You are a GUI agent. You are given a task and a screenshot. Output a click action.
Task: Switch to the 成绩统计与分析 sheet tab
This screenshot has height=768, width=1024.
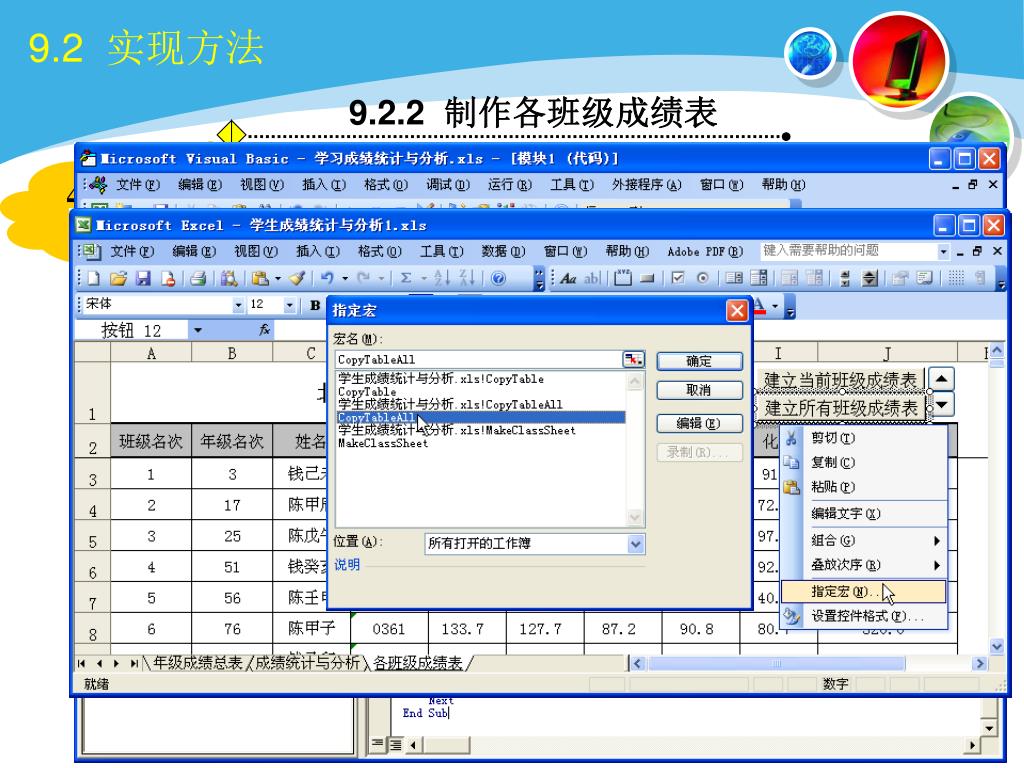pos(307,664)
